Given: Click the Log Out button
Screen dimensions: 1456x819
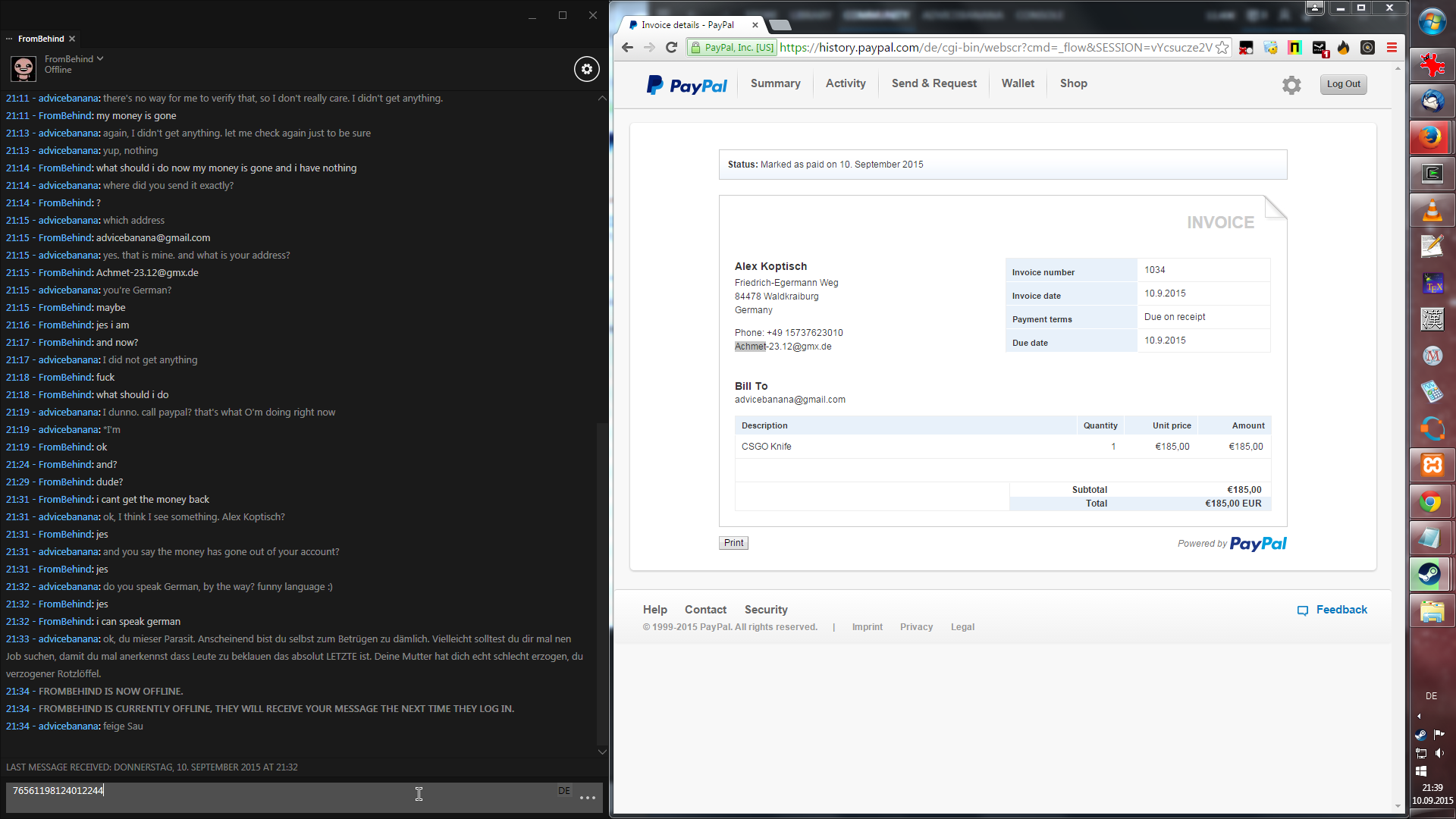Looking at the screenshot, I should 1343,84.
